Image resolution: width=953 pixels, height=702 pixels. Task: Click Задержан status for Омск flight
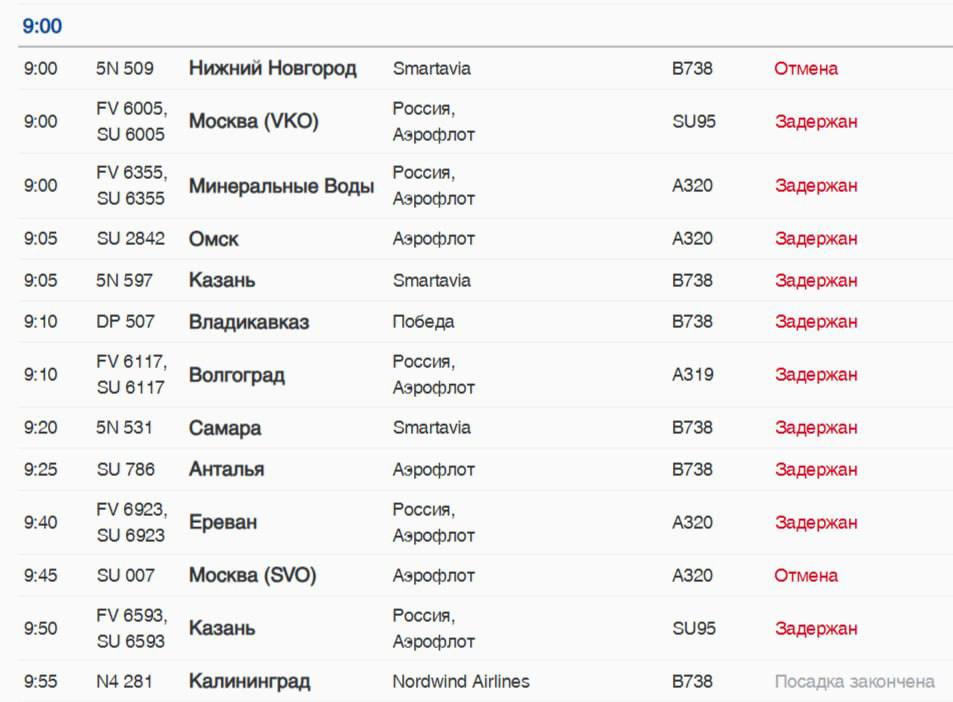pos(816,239)
